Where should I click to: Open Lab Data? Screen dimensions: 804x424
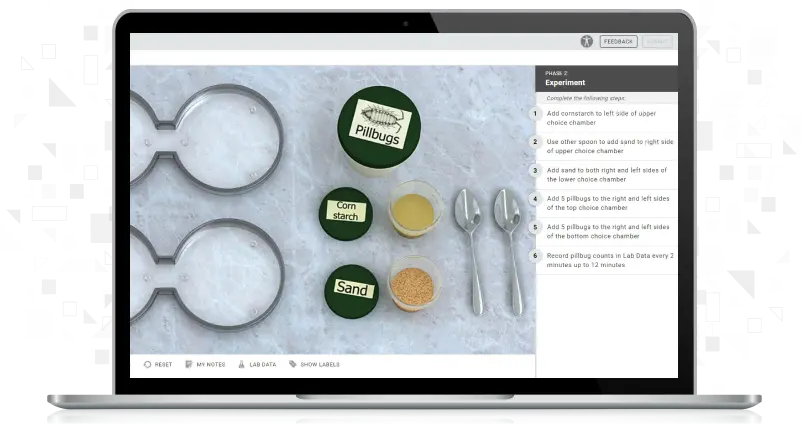coord(257,365)
